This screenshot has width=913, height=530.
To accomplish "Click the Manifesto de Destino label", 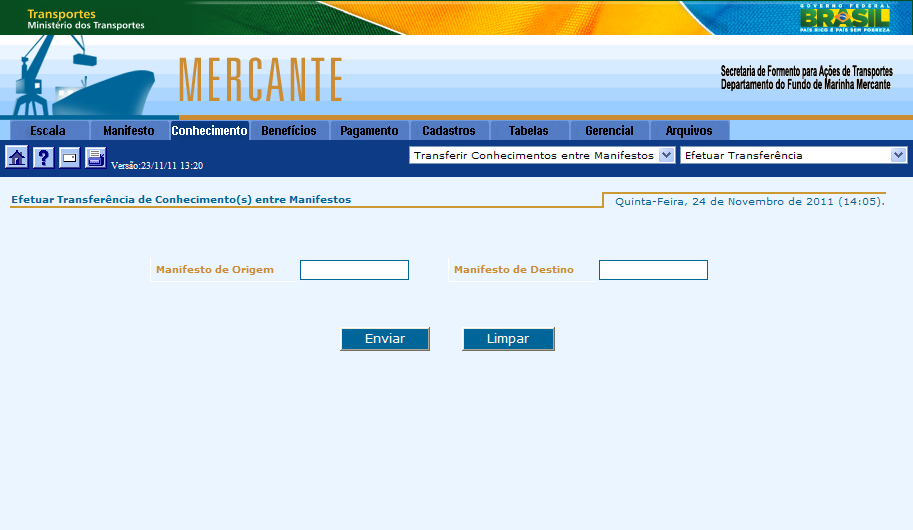I will point(514,270).
